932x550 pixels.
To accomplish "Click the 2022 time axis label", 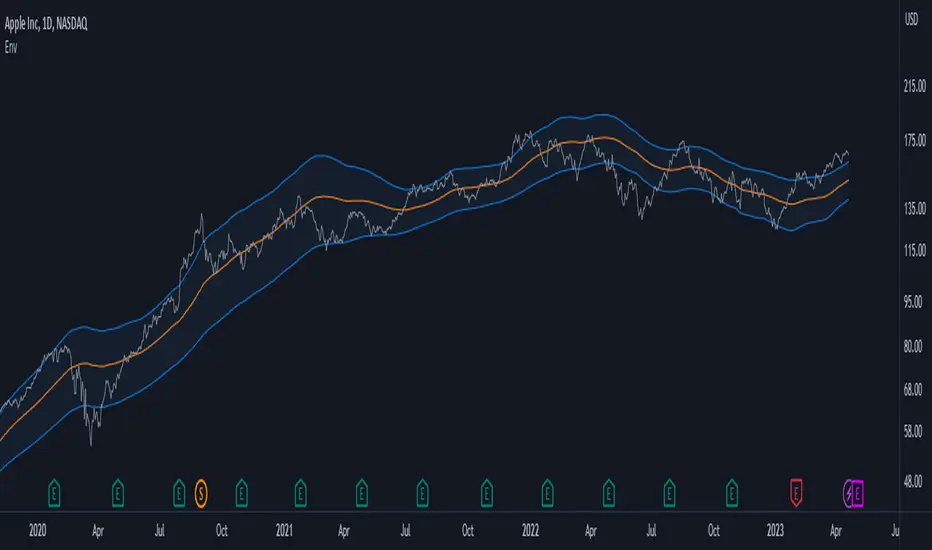I will click(x=530, y=530).
